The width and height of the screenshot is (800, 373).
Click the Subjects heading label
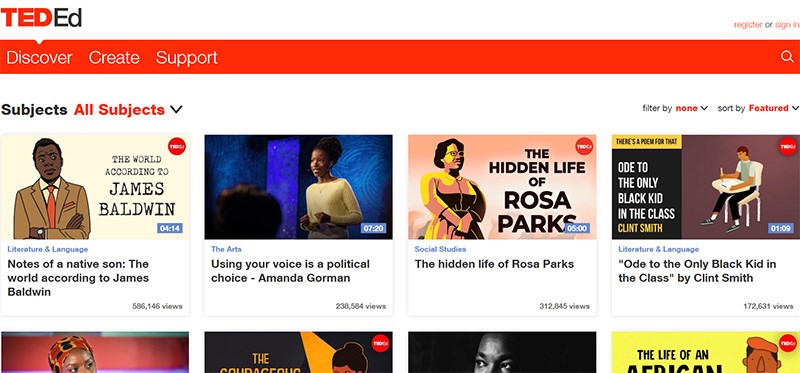pyautogui.click(x=34, y=110)
